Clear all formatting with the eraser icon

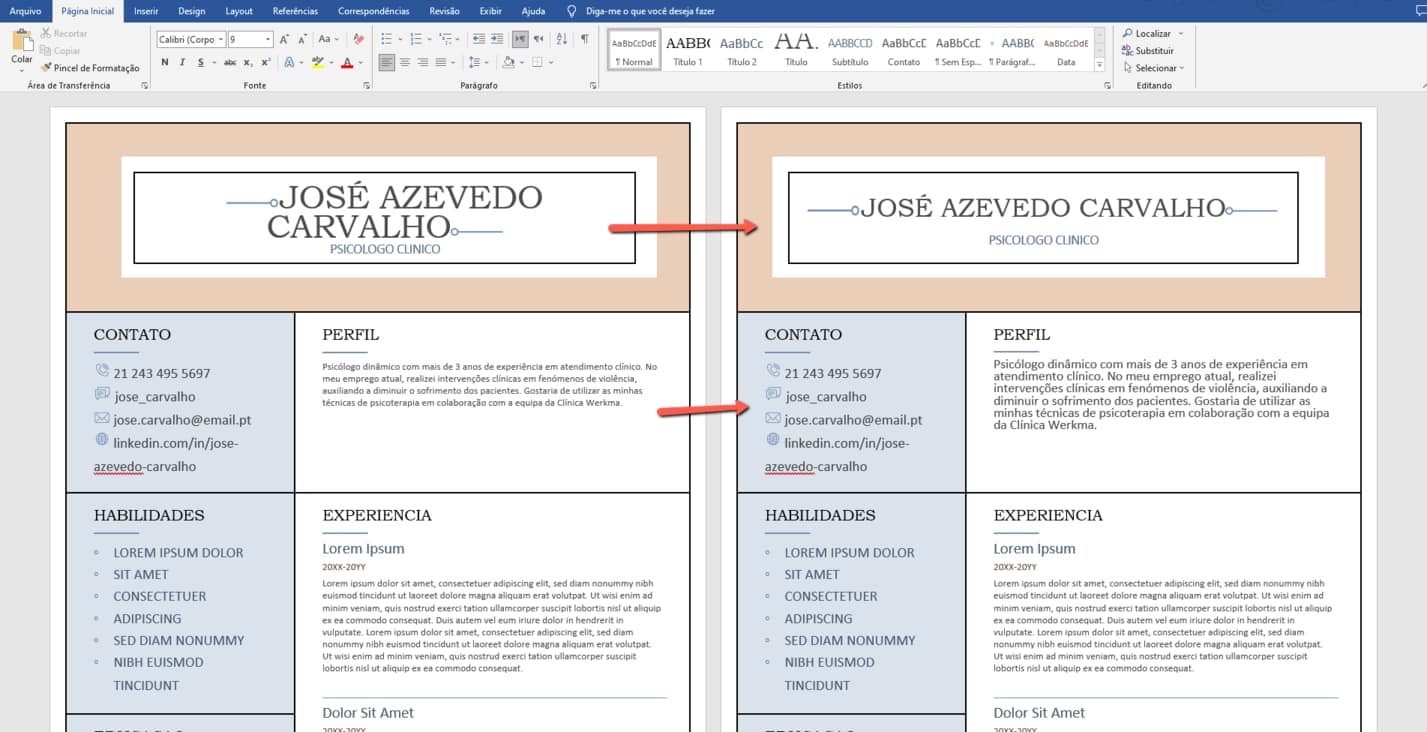click(x=361, y=39)
